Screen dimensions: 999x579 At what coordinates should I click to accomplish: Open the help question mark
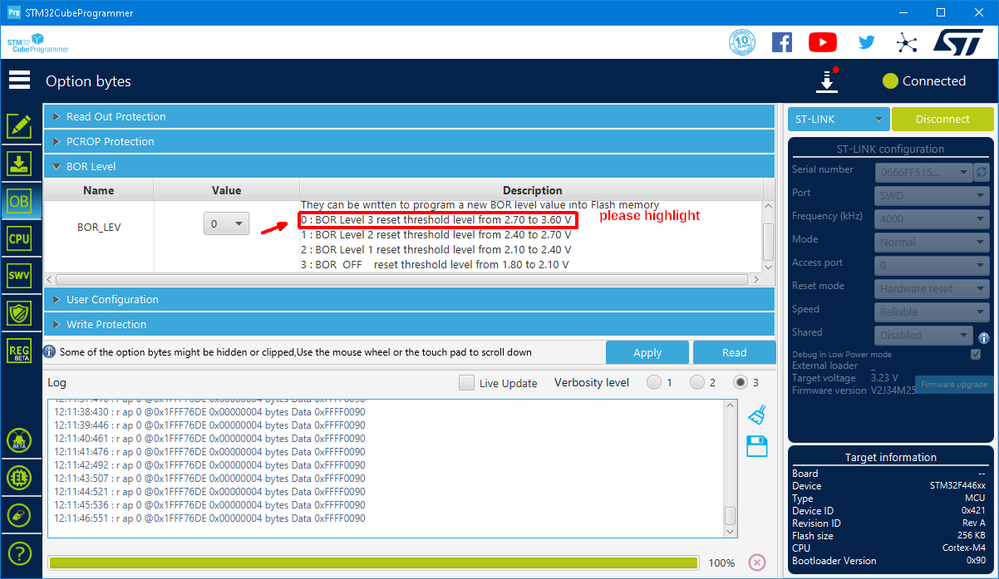[x=19, y=554]
